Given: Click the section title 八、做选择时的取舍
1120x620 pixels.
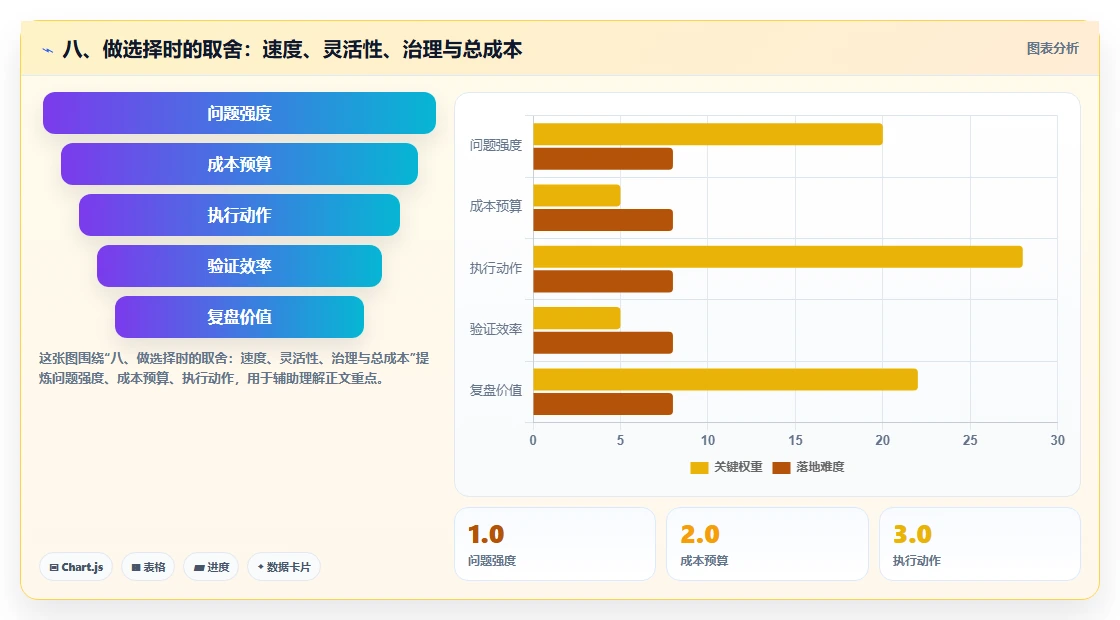Looking at the screenshot, I should tap(292, 49).
